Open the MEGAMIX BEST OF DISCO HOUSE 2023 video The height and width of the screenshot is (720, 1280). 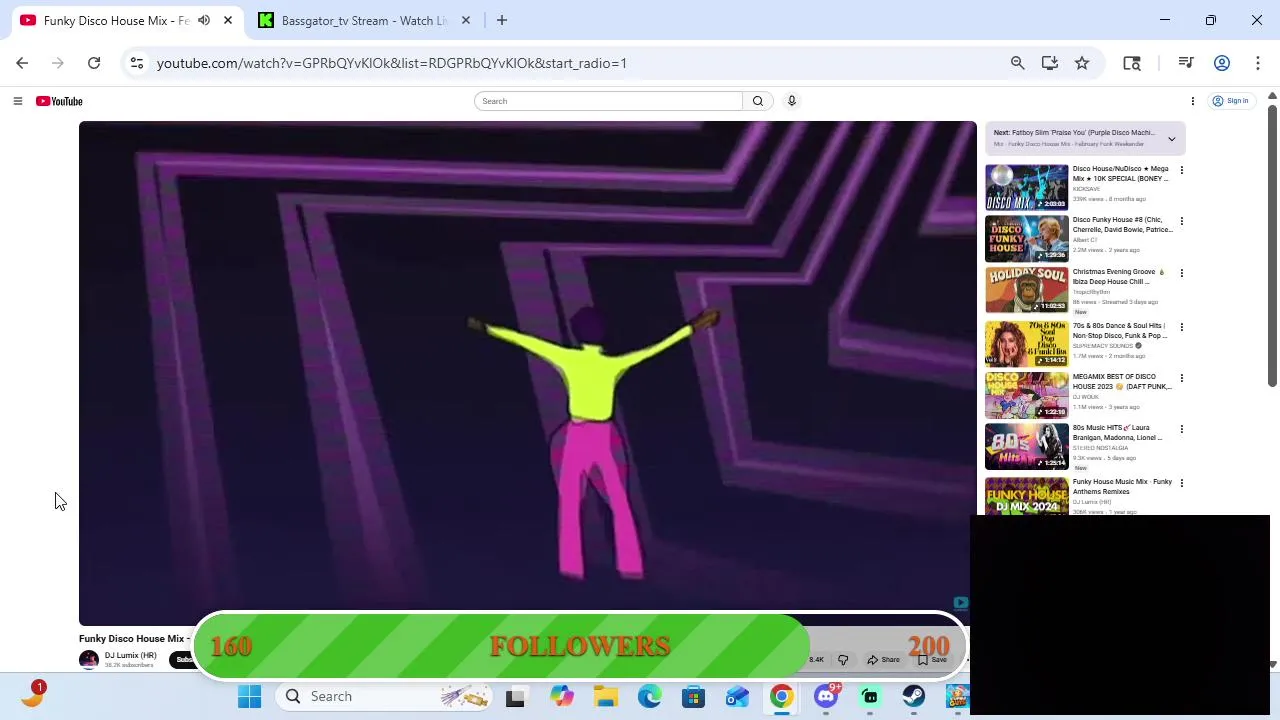pos(1122,382)
